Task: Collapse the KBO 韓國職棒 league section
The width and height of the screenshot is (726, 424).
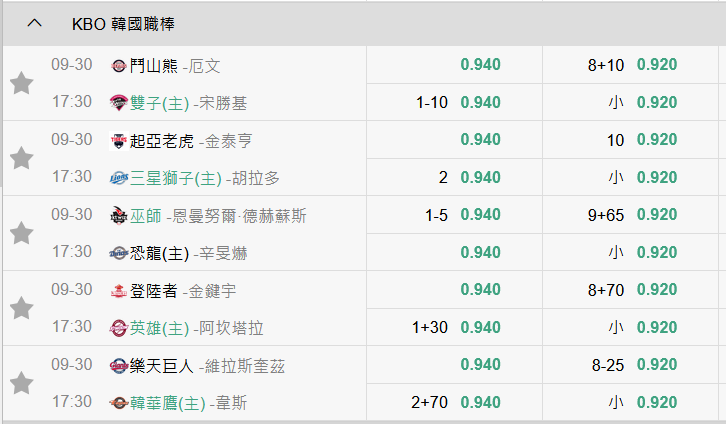Action: [35, 23]
